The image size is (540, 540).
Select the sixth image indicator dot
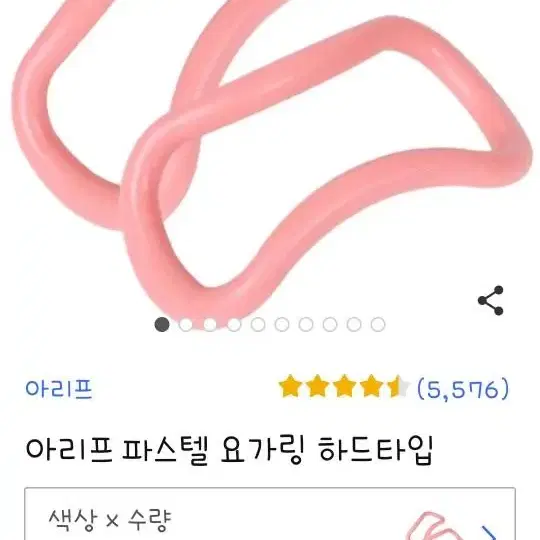tap(282, 324)
